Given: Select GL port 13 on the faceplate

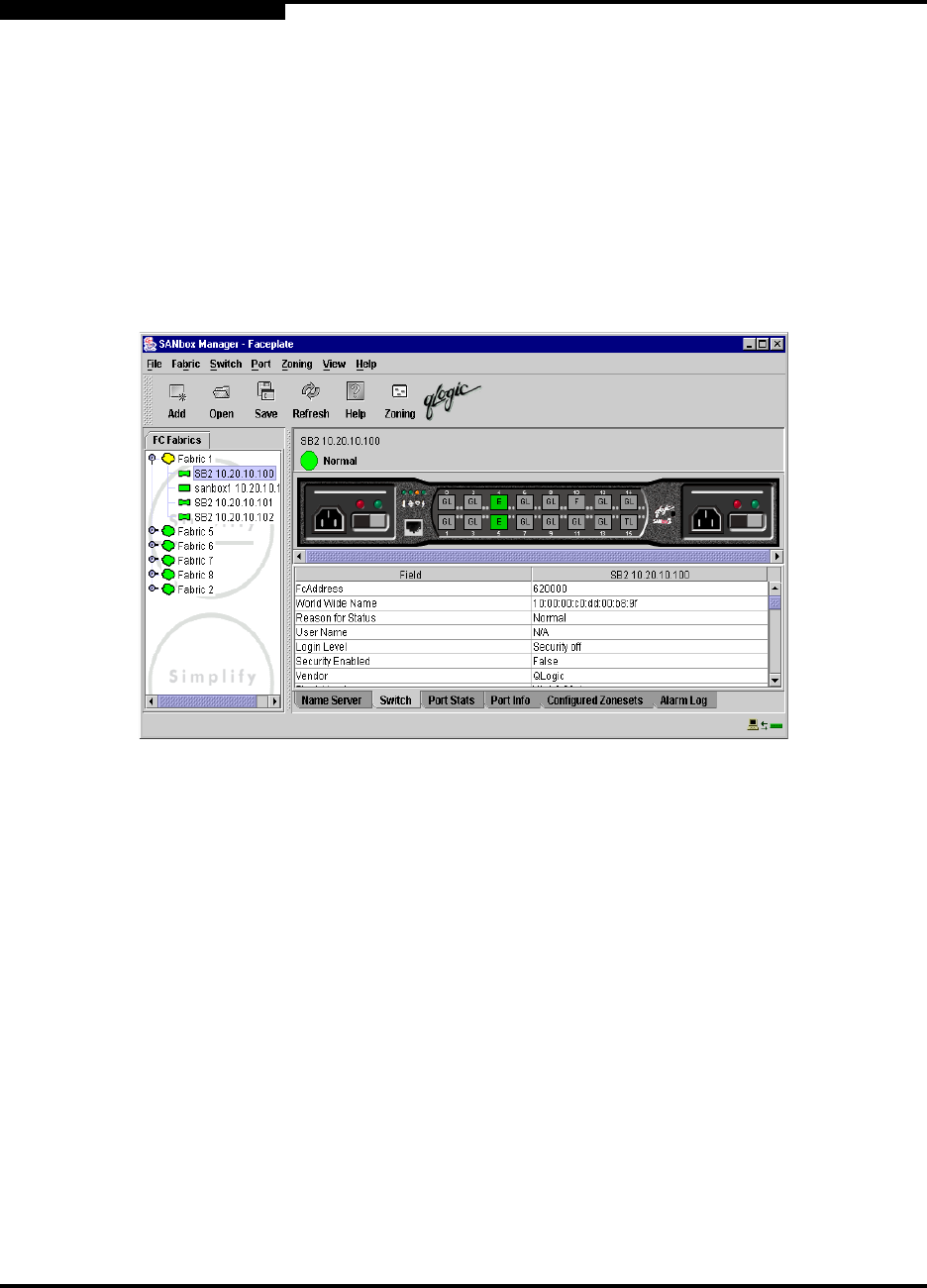Looking at the screenshot, I should pos(603,521).
